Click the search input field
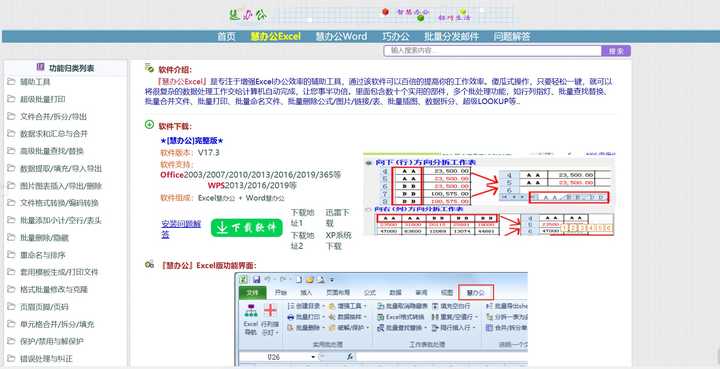This screenshot has width=720, height=369. point(493,51)
